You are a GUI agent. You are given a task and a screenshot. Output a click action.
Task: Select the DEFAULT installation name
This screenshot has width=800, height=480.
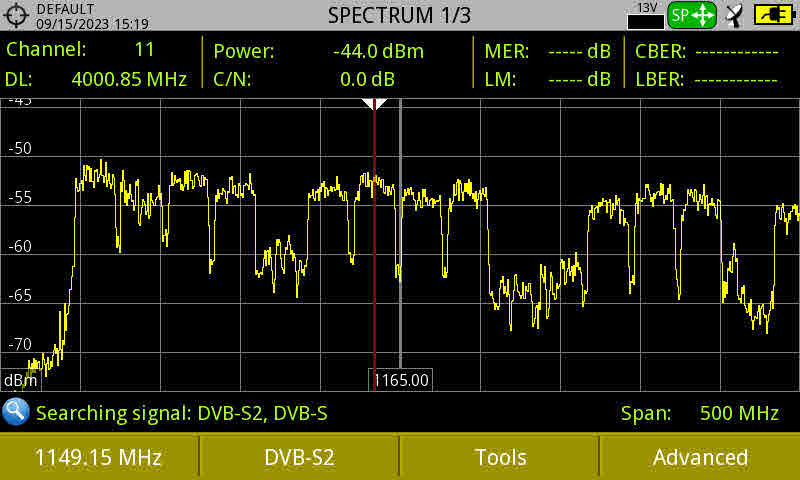pyautogui.click(x=65, y=9)
